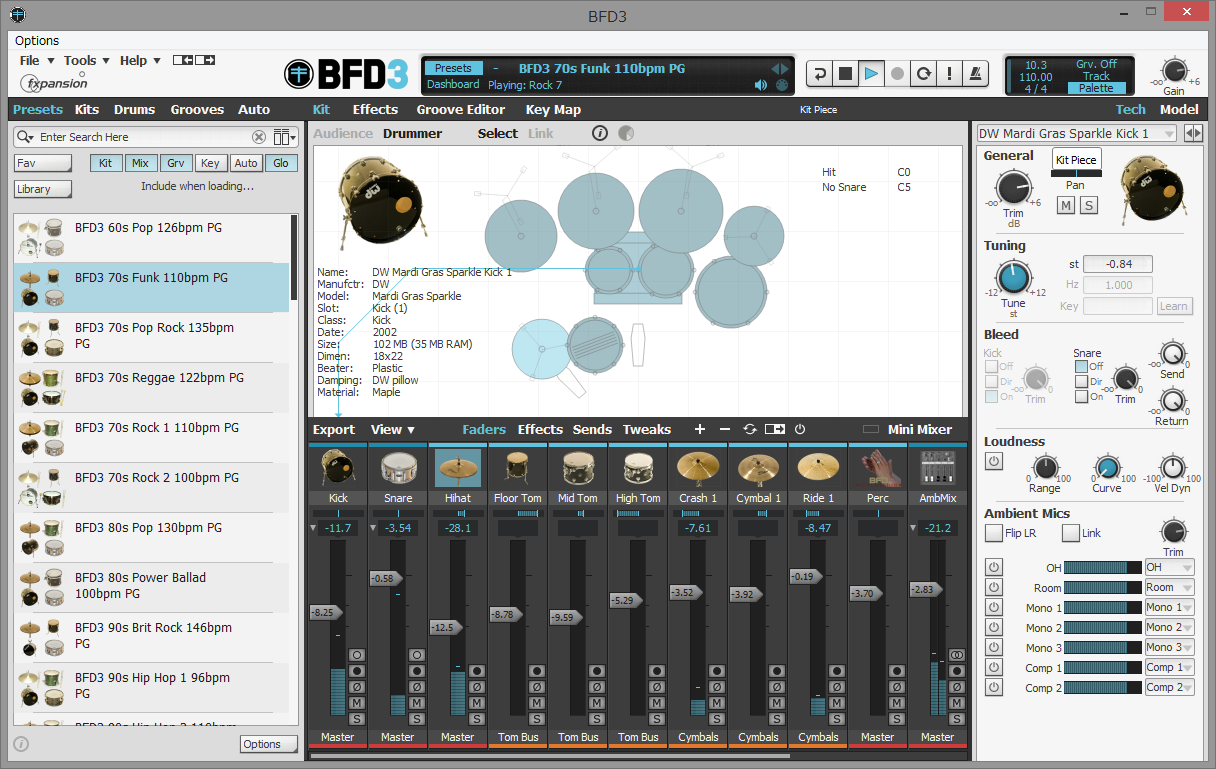Image resolution: width=1216 pixels, height=769 pixels.
Task: Open the kit info icon
Action: click(600, 133)
